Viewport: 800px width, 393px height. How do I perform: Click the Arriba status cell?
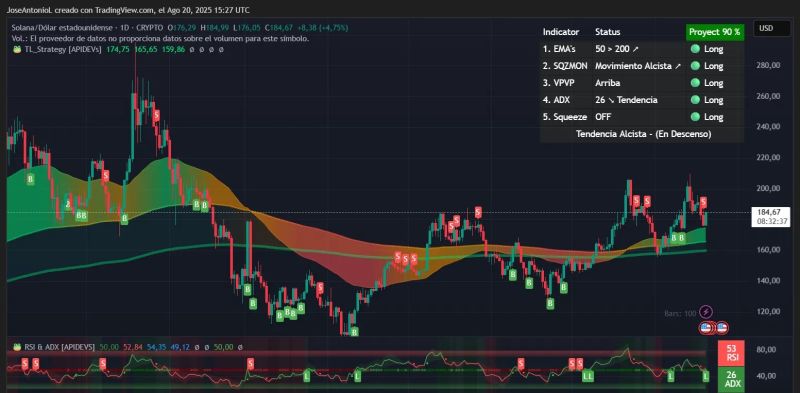tap(607, 83)
